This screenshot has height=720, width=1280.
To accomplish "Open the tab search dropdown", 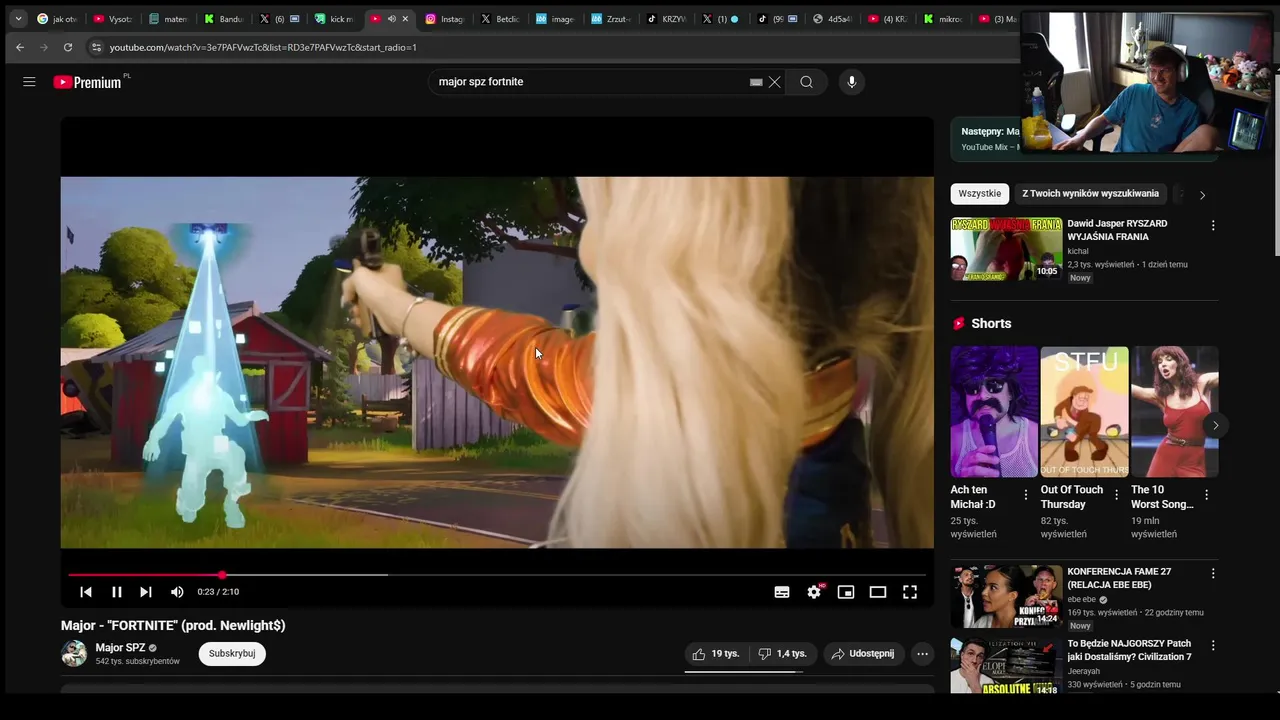I will click(18, 19).
